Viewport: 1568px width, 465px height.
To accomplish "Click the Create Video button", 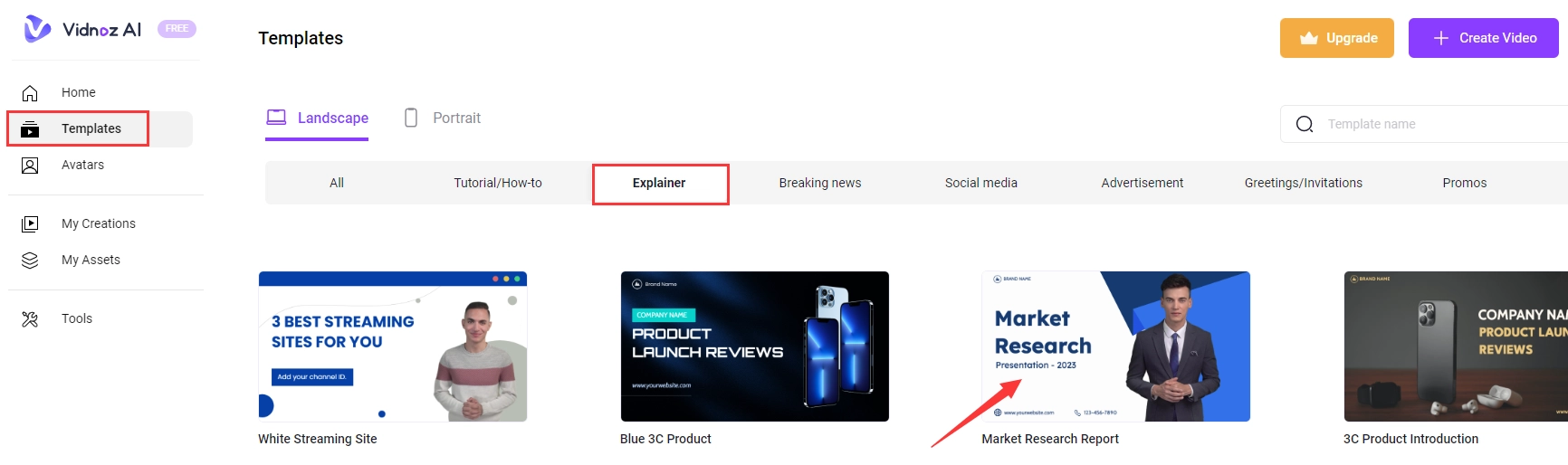I will [x=1483, y=38].
